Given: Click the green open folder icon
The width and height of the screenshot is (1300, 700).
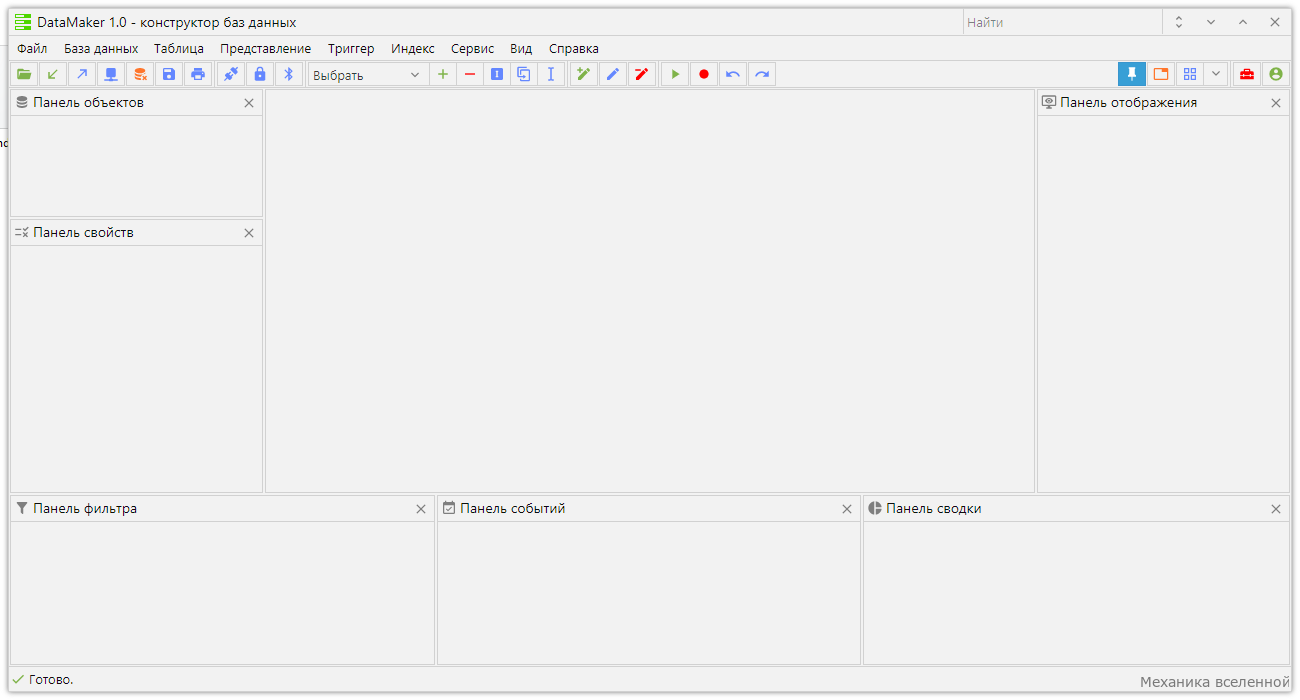Looking at the screenshot, I should click(24, 74).
